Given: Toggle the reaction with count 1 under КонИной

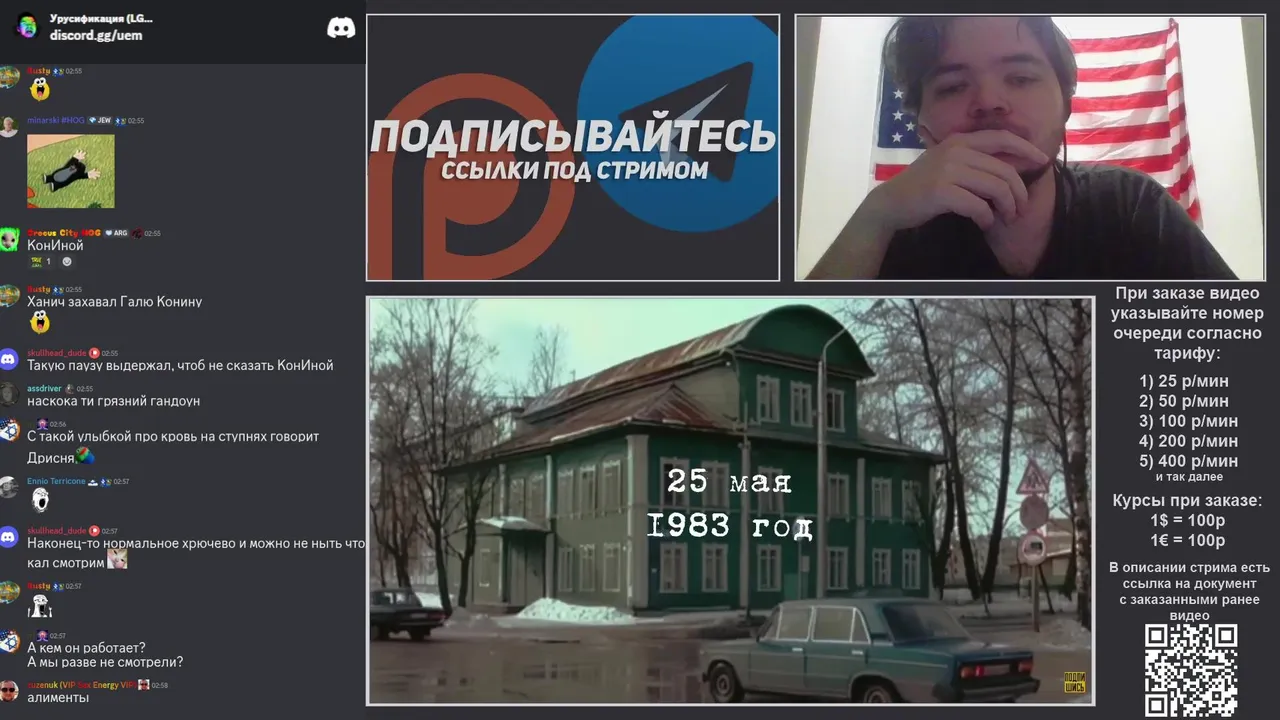Looking at the screenshot, I should coord(42,262).
